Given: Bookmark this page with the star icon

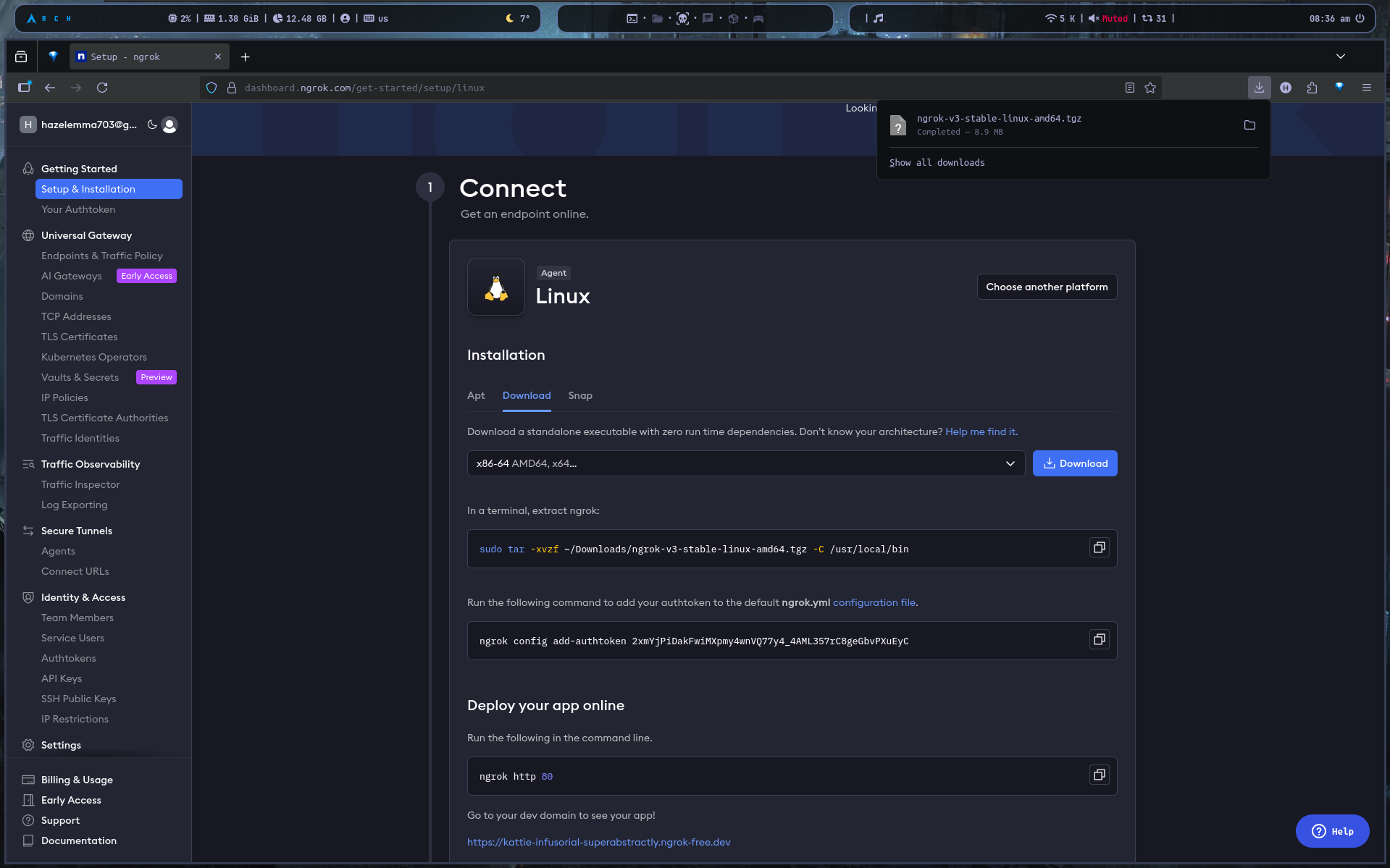Looking at the screenshot, I should click(x=1150, y=88).
